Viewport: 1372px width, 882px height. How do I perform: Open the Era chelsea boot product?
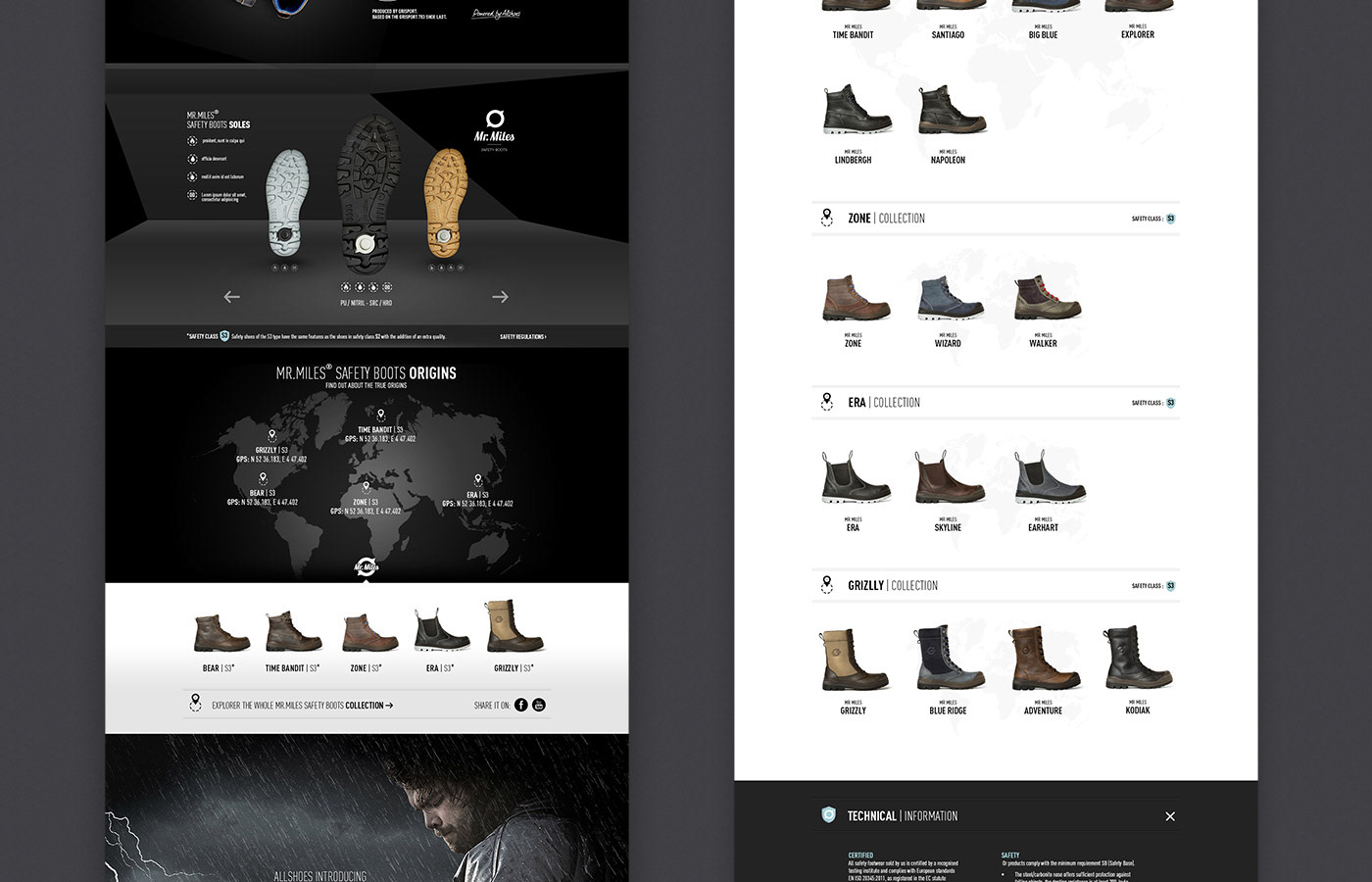coord(857,477)
